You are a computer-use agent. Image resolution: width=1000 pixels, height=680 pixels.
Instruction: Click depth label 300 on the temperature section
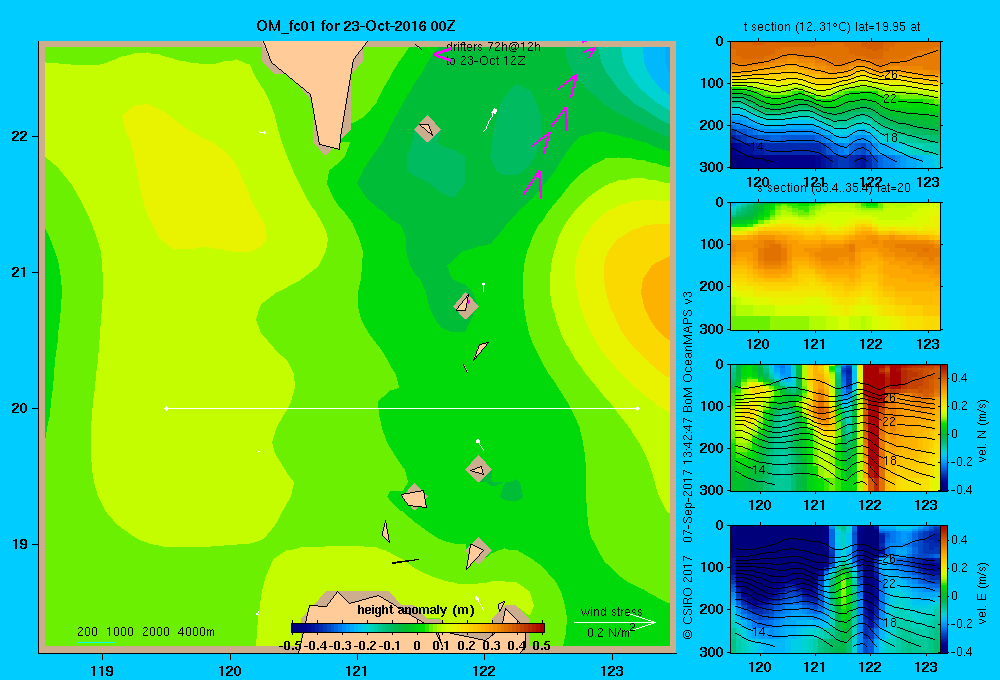coord(712,167)
